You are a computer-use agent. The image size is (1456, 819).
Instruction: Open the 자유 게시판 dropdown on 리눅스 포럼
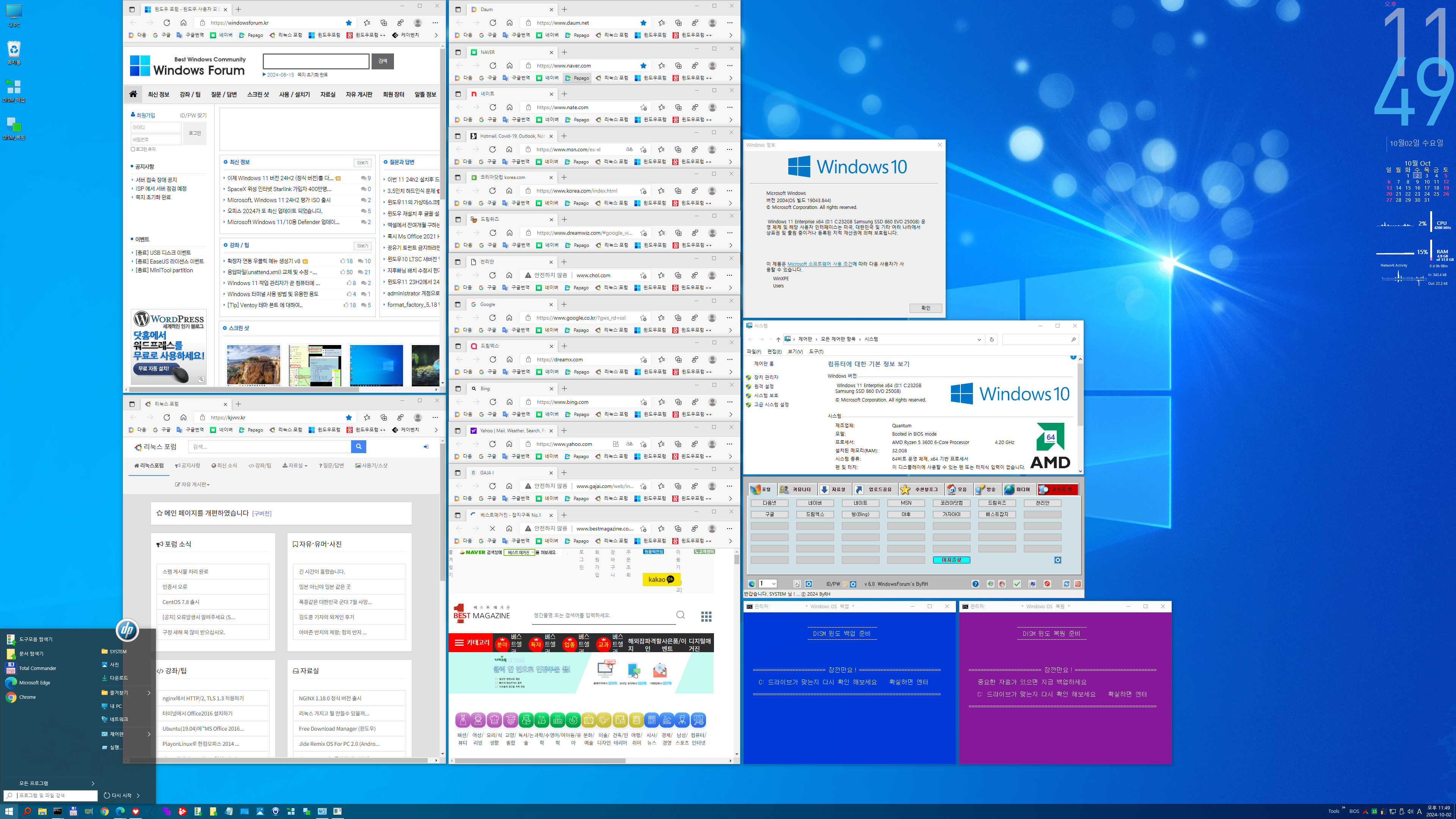[x=192, y=485]
